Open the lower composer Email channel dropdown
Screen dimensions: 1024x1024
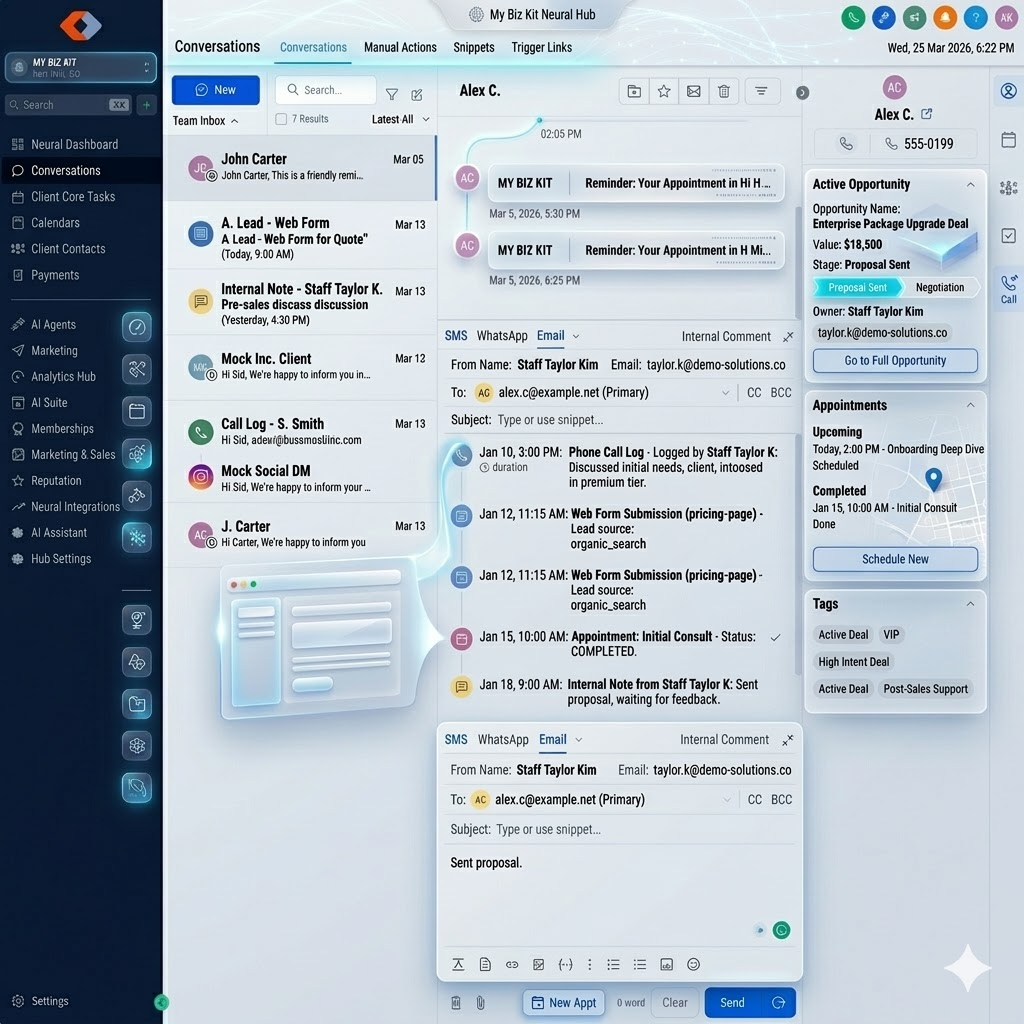click(579, 740)
